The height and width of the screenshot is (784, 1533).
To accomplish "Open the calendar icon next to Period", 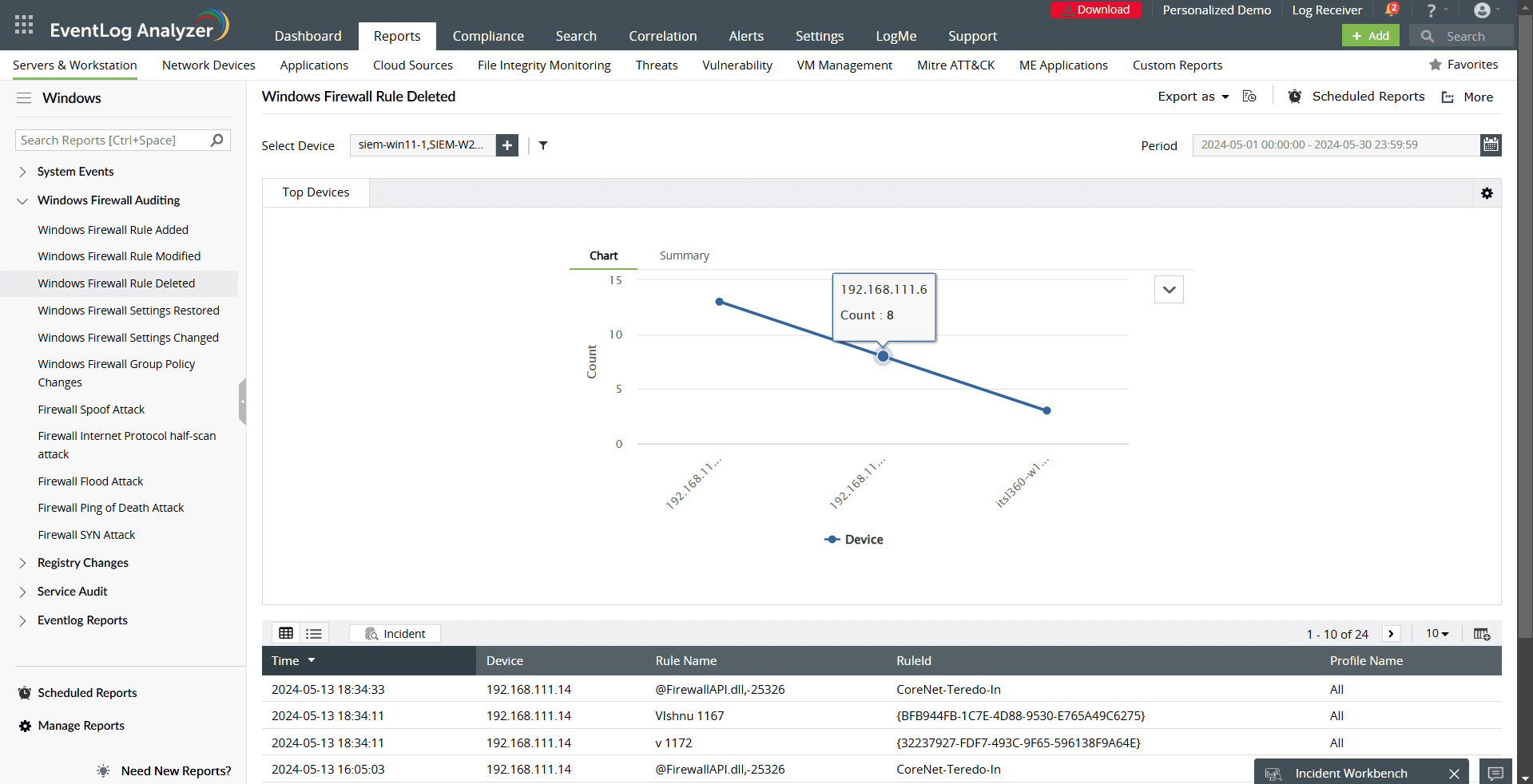I will click(x=1491, y=145).
